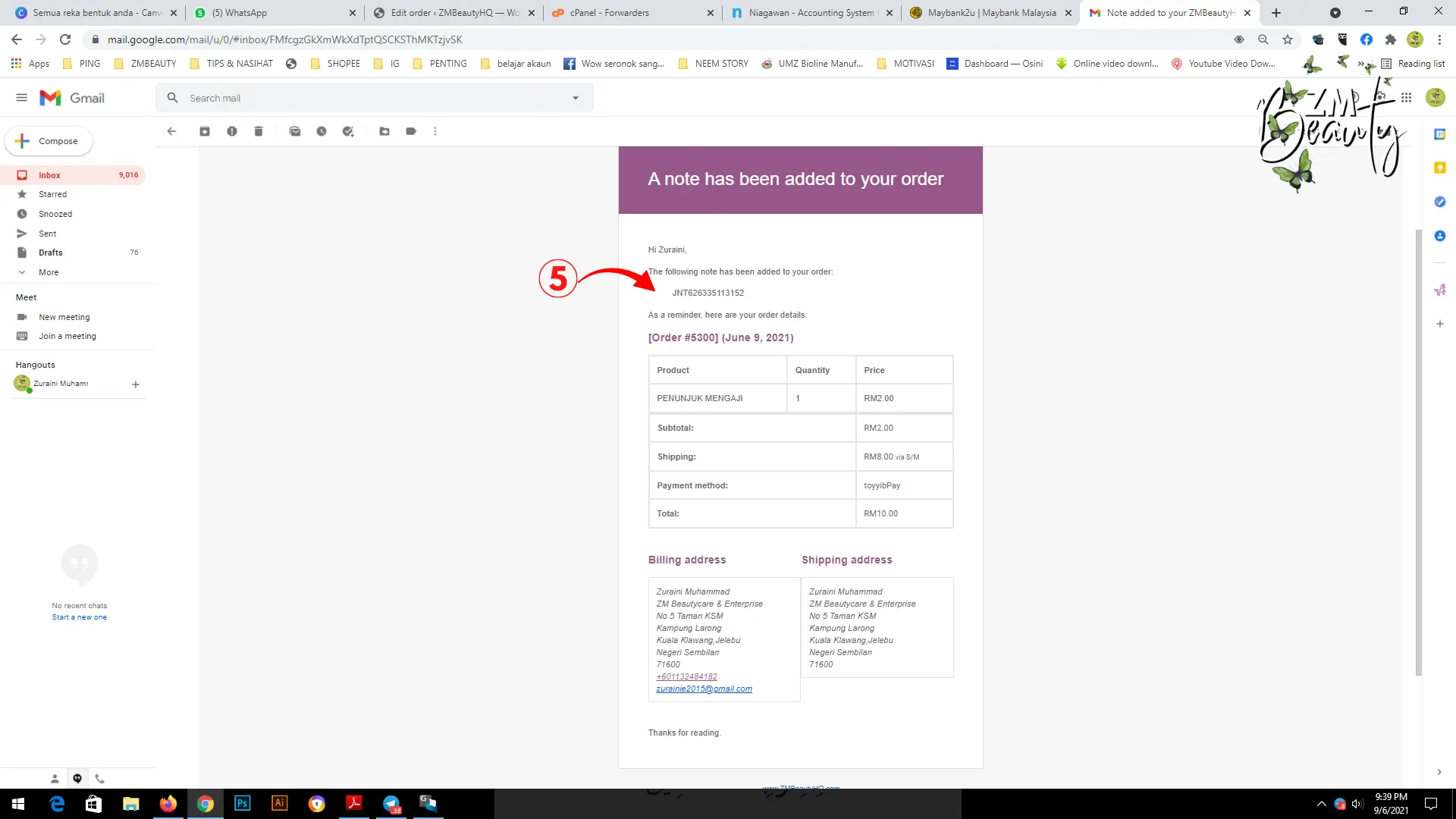Snooze this email clock icon
1456x819 pixels.
[x=322, y=131]
